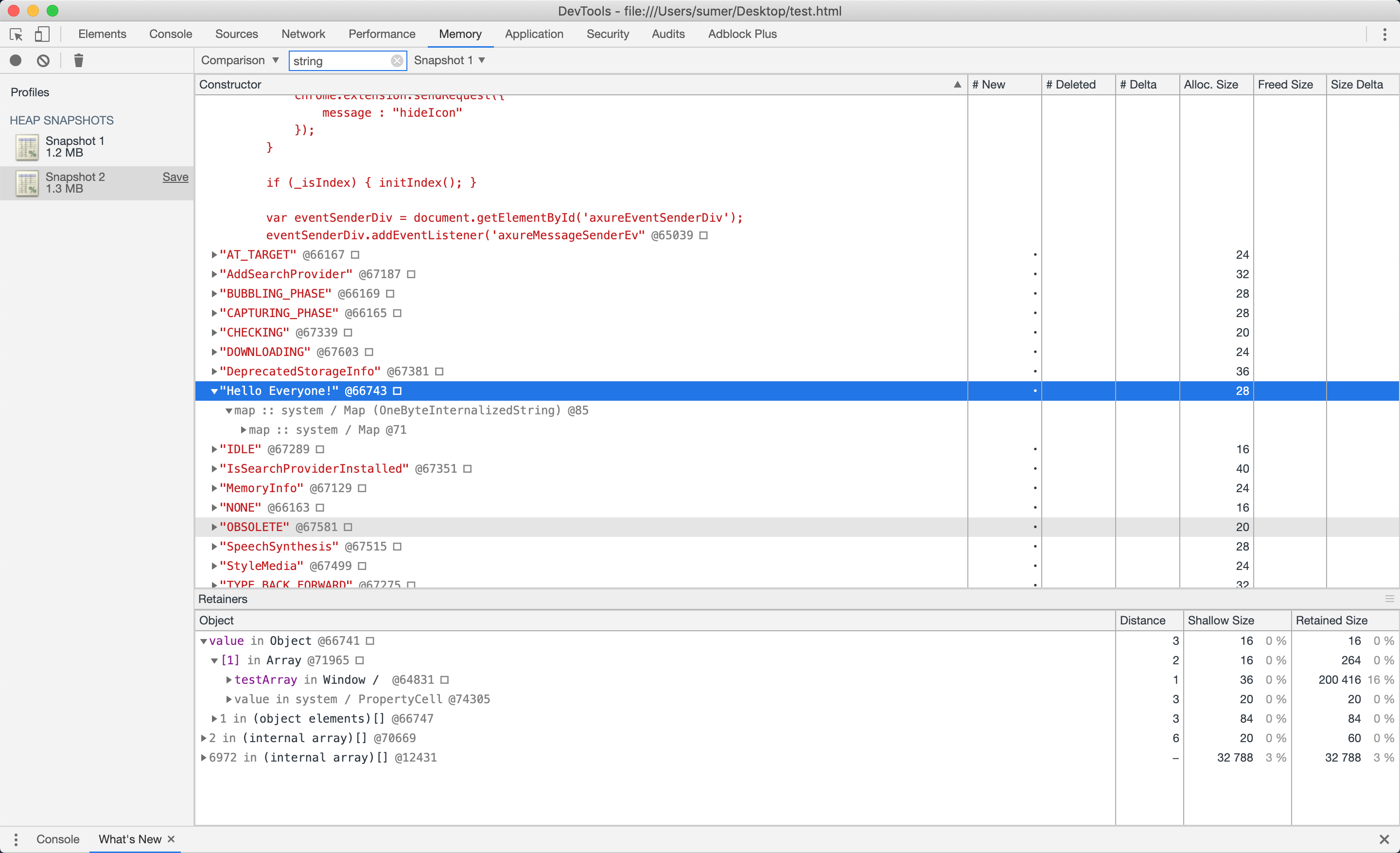Viewport: 1400px width, 853px height.
Task: Open the Application tab
Action: (x=534, y=34)
